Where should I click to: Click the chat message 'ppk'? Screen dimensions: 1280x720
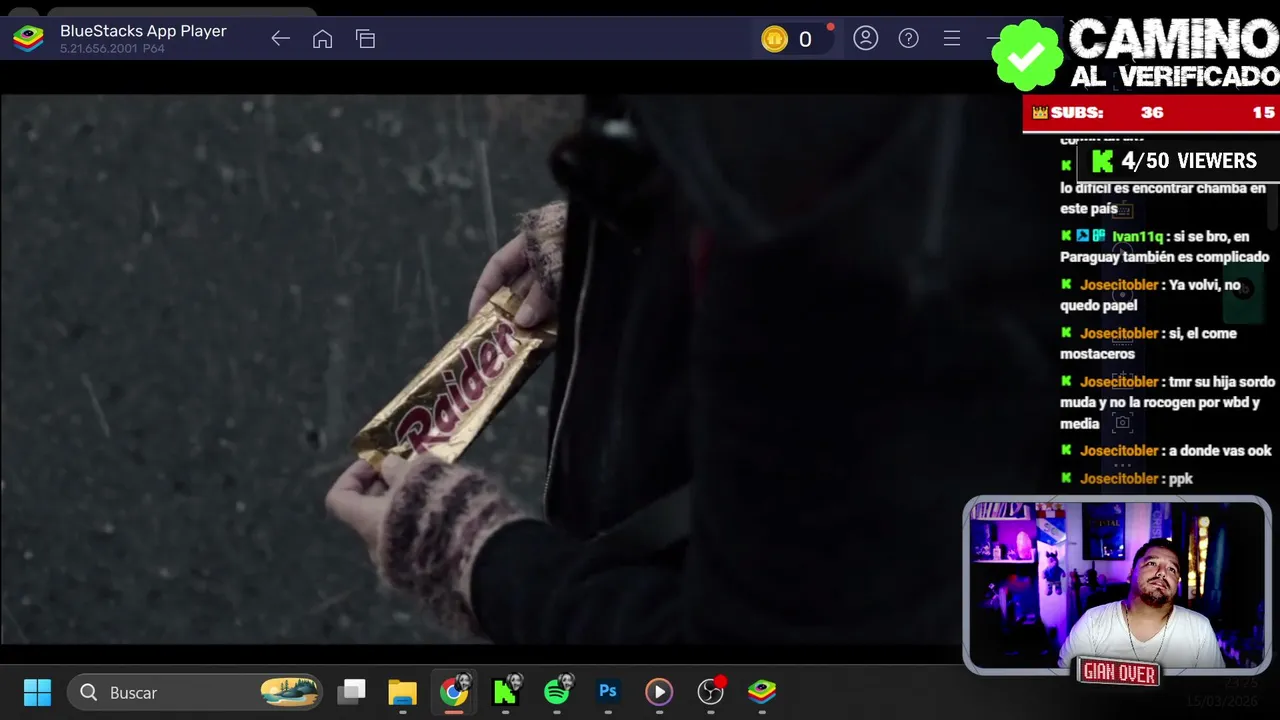(1181, 479)
